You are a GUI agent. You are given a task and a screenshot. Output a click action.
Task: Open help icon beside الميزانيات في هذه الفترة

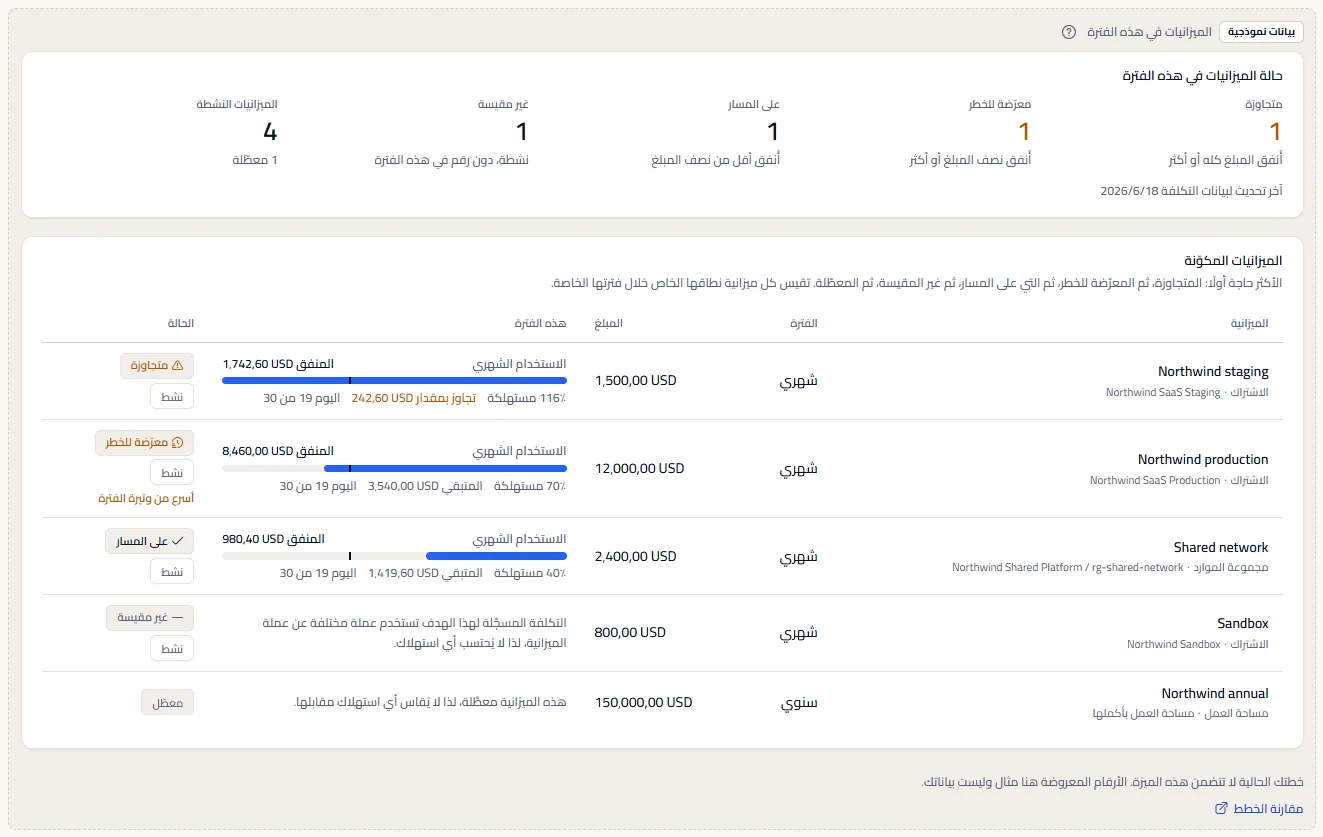pyautogui.click(x=1069, y=32)
